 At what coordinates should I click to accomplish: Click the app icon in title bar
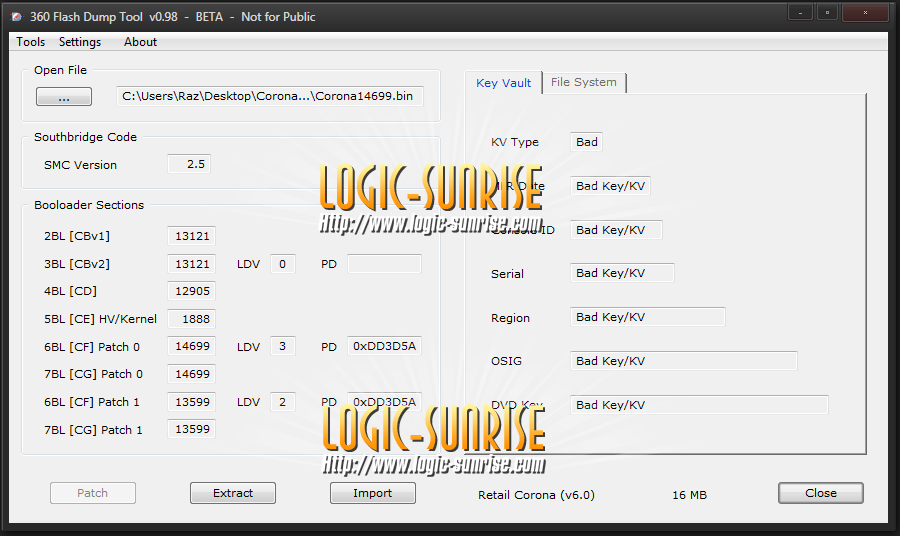17,17
